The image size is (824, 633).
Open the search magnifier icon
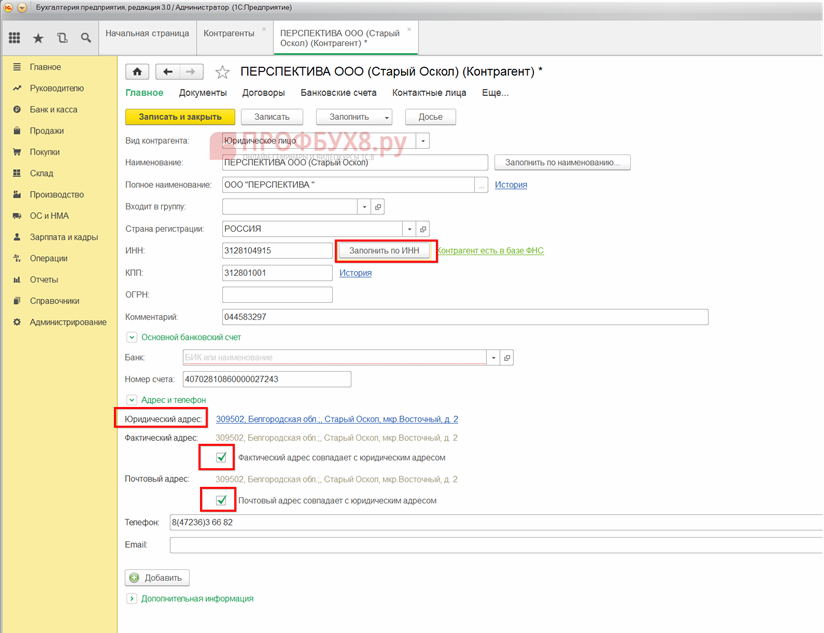pyautogui.click(x=86, y=38)
